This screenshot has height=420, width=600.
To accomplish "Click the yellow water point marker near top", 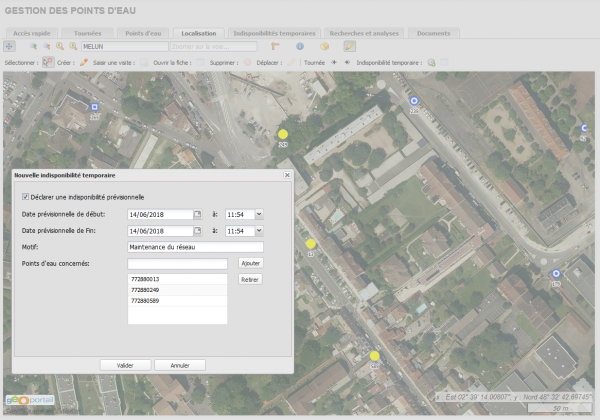I will (283, 134).
